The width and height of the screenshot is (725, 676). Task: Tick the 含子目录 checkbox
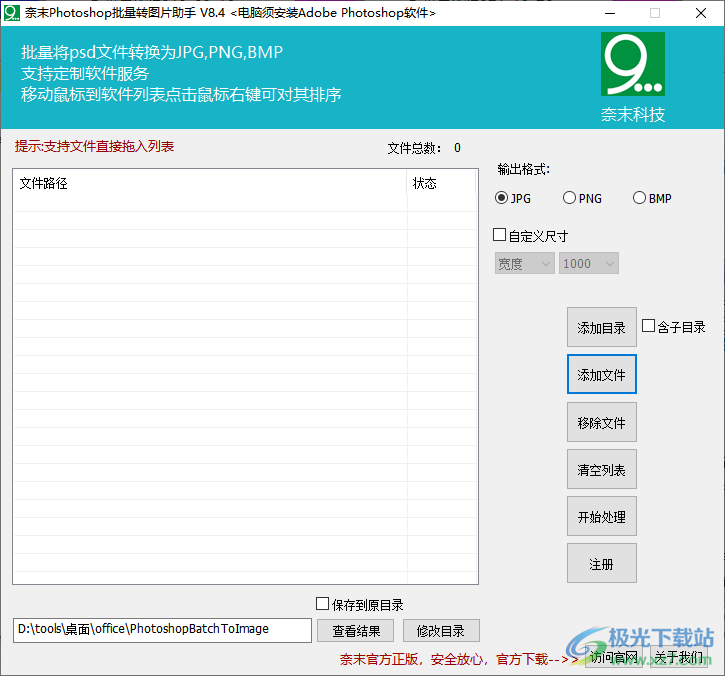click(x=648, y=326)
